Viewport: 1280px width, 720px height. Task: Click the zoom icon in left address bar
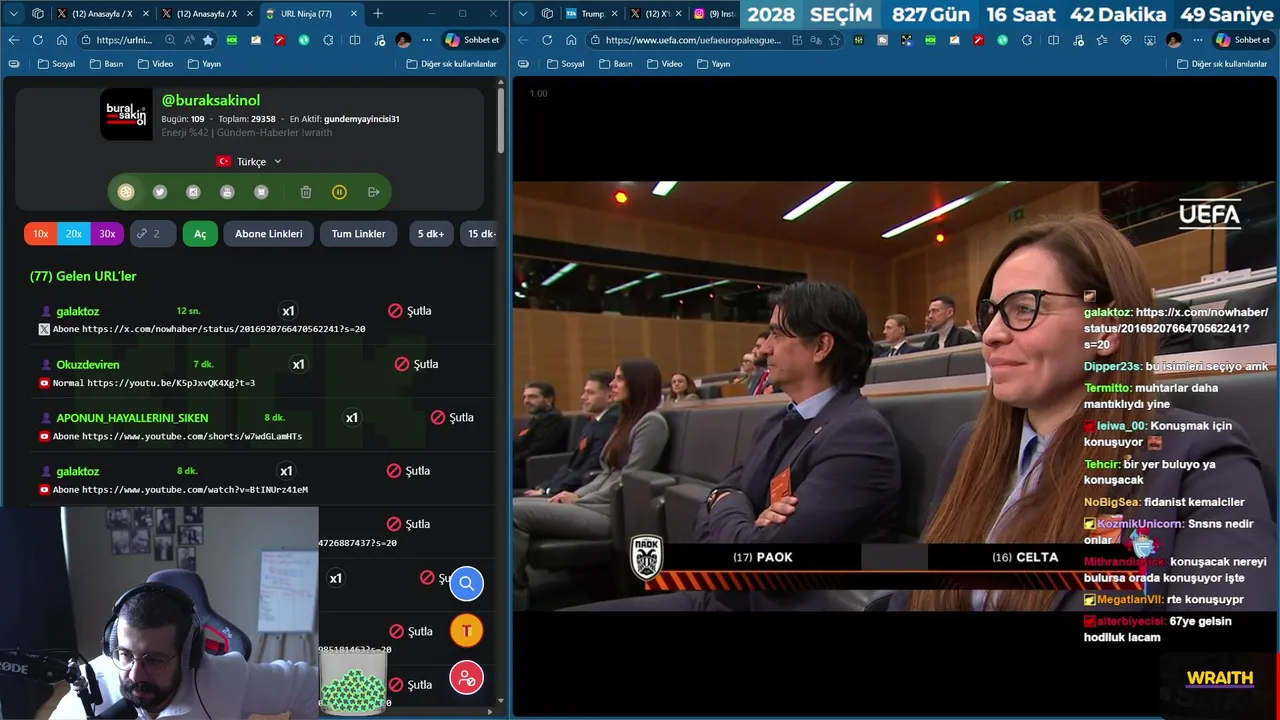click(x=170, y=40)
